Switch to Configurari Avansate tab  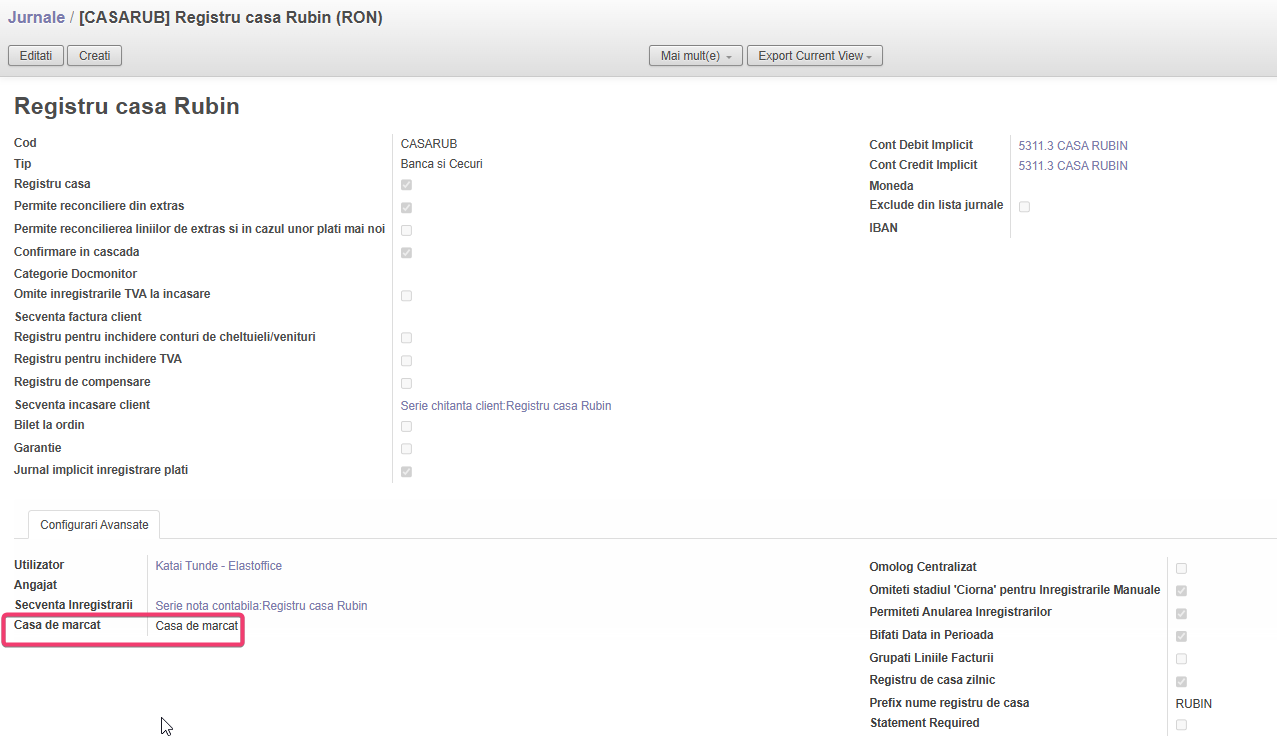tap(94, 525)
